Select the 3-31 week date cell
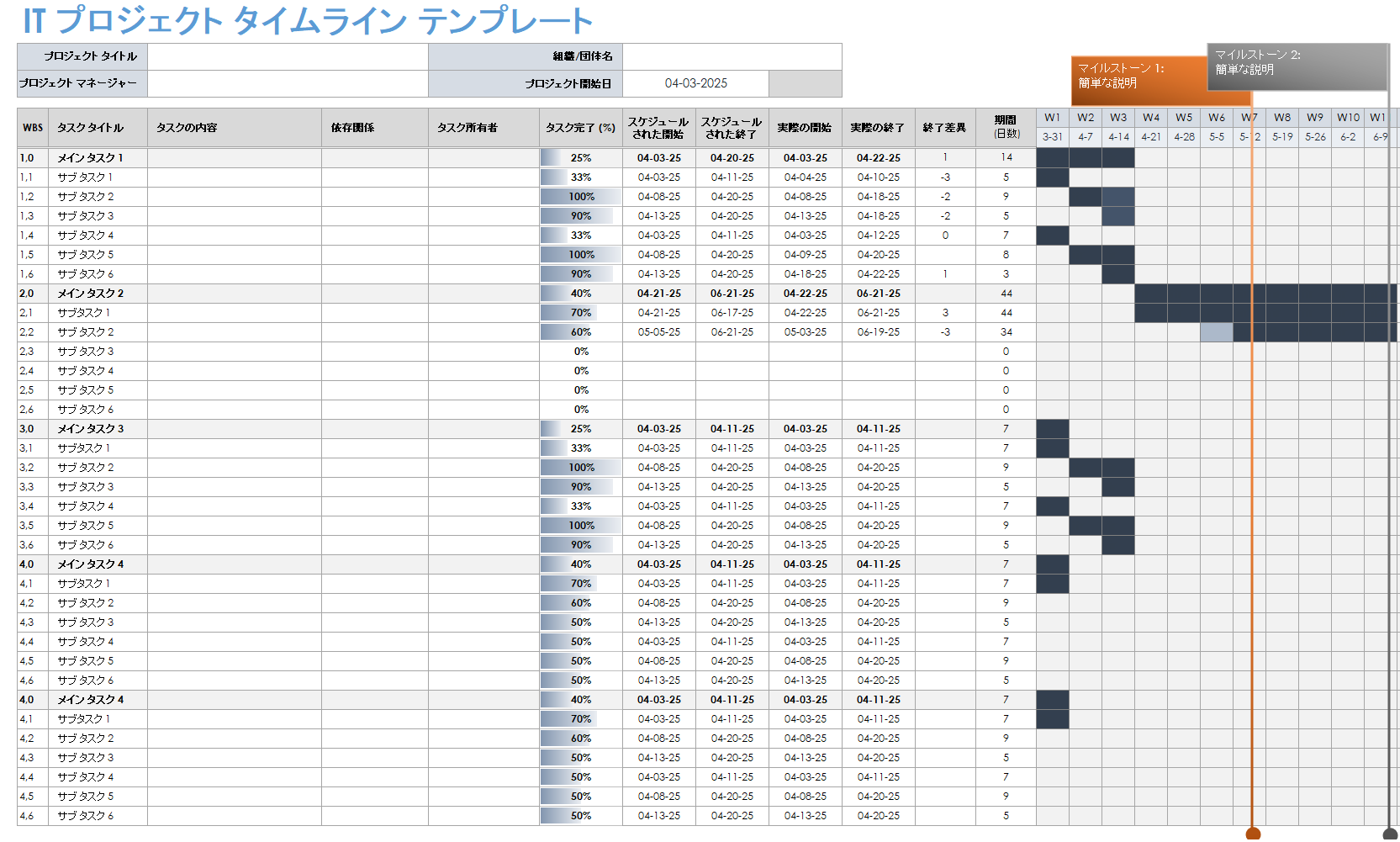Viewport: 1400px width, 842px height. tap(1053, 137)
